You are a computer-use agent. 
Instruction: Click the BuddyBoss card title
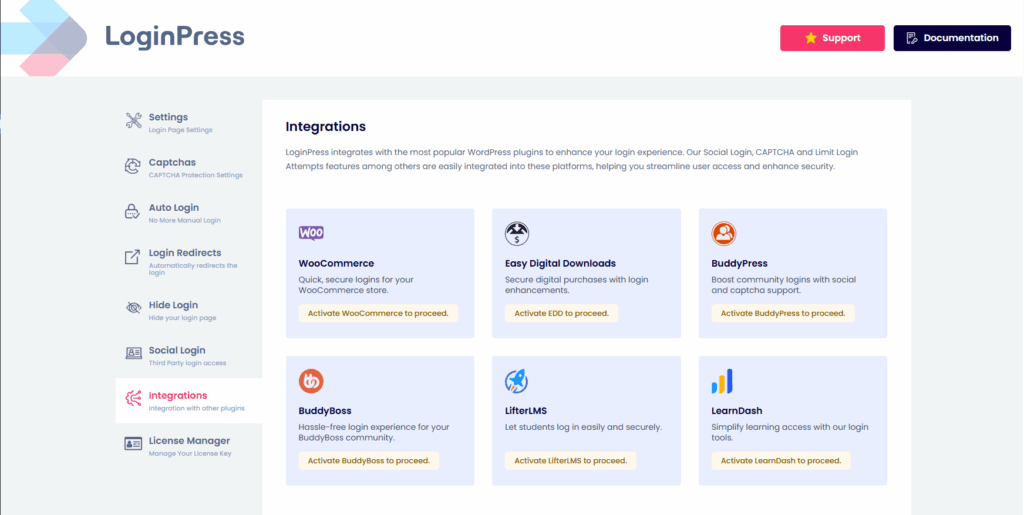click(x=325, y=411)
